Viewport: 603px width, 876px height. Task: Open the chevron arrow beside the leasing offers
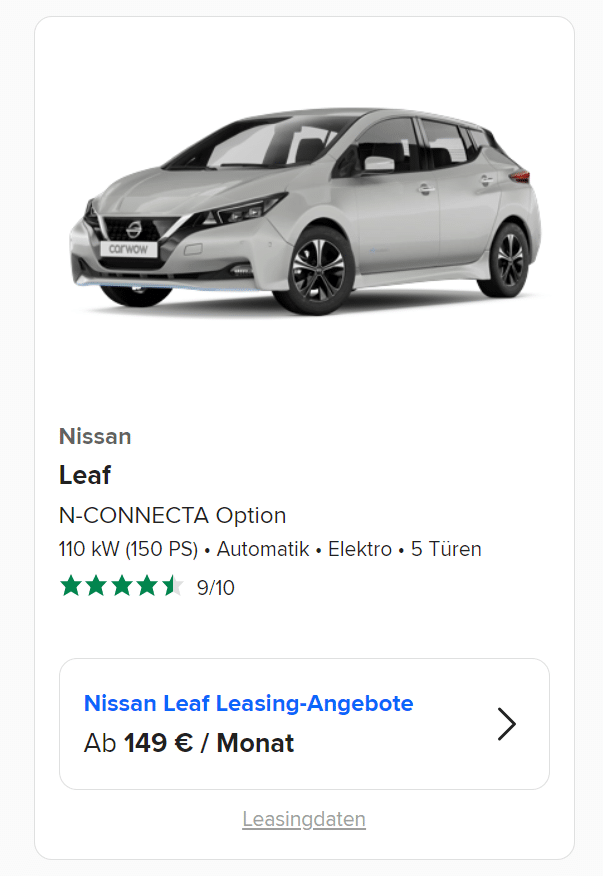(506, 724)
